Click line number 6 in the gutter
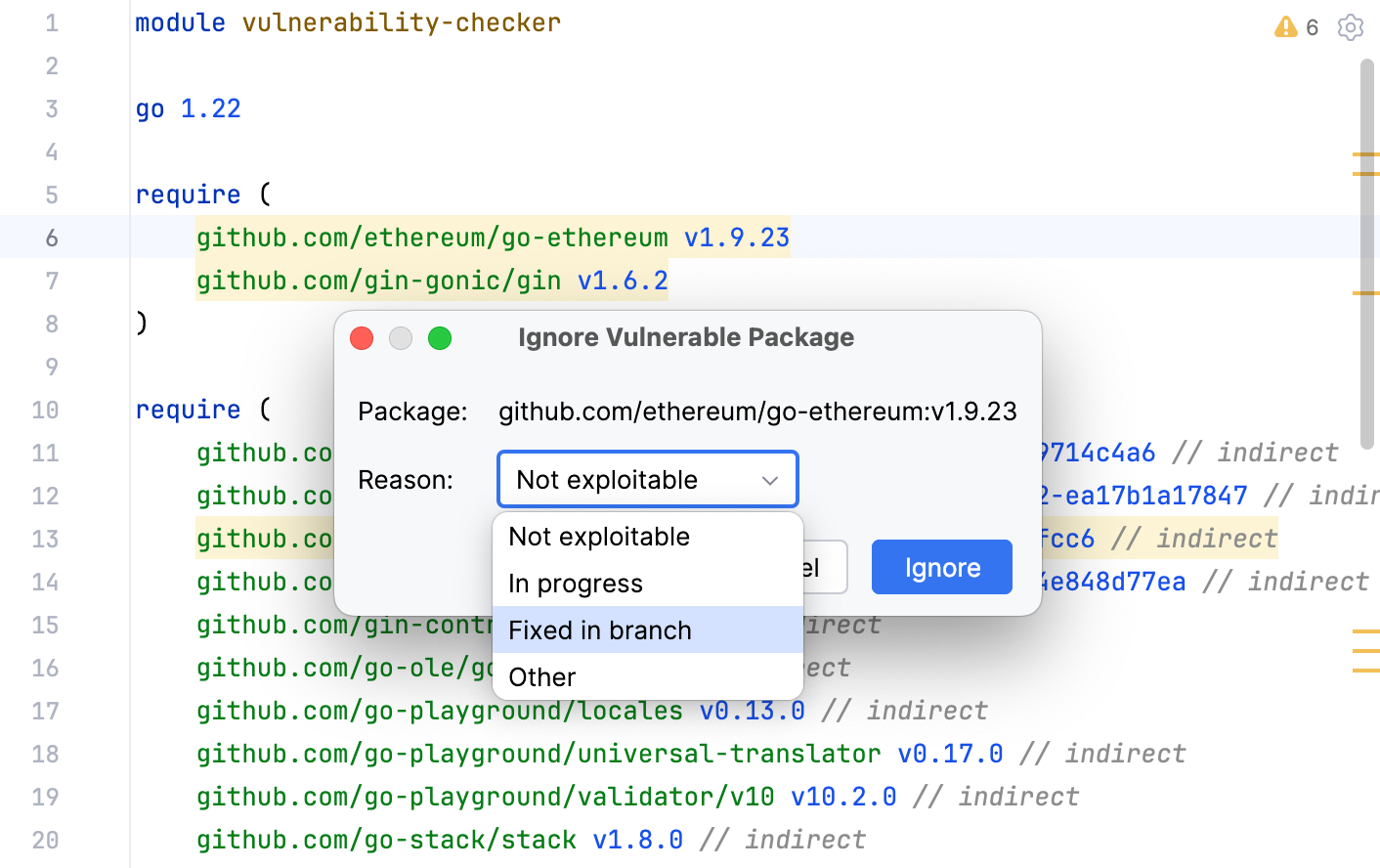Viewport: 1380px width, 868px height. tap(51, 238)
